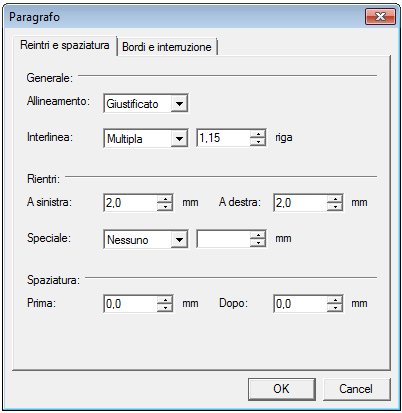402x413 pixels.
Task: Click the empty Speciale mm field
Action: (x=224, y=239)
